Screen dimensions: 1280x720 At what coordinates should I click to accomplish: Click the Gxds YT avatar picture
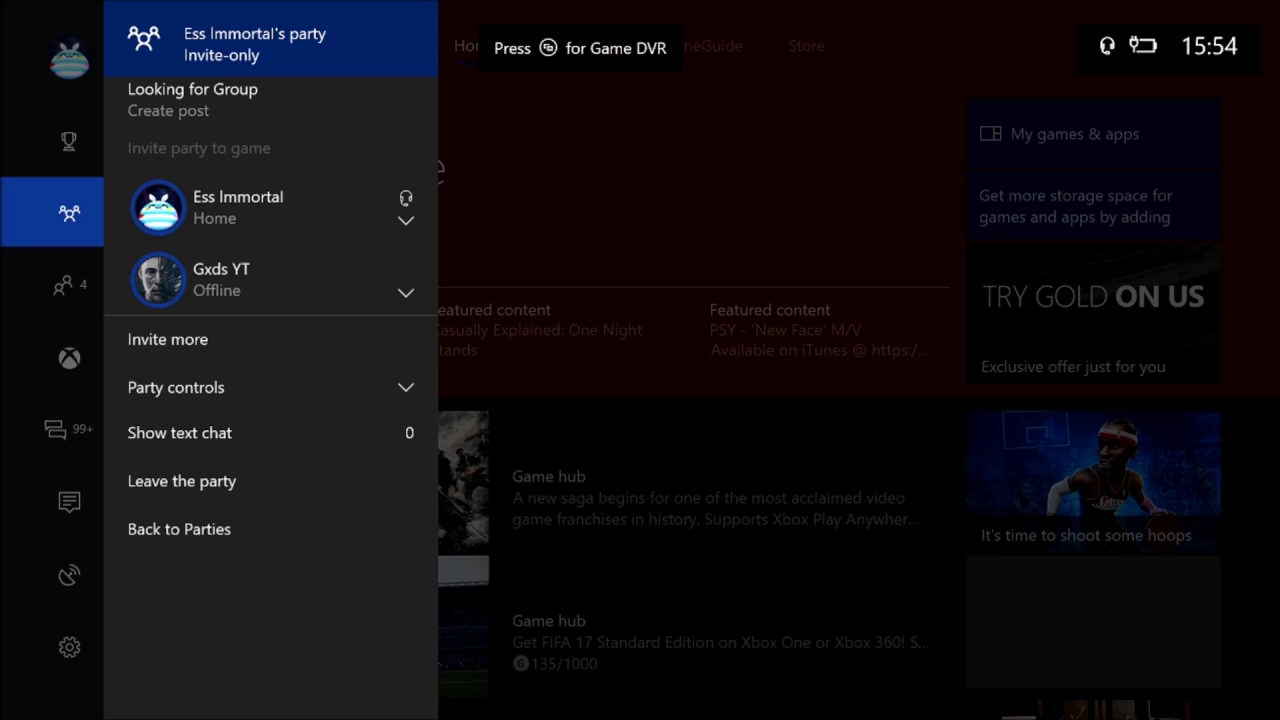tap(159, 279)
